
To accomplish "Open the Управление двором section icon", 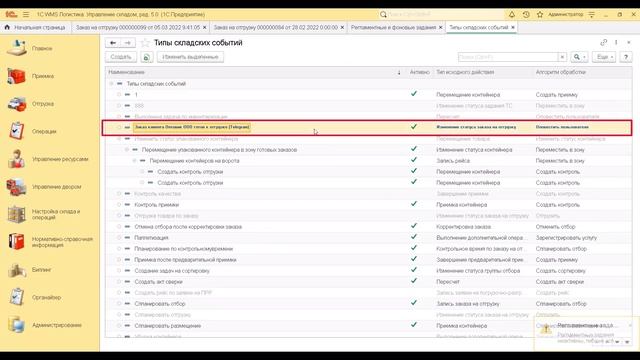I will (x=17, y=187).
